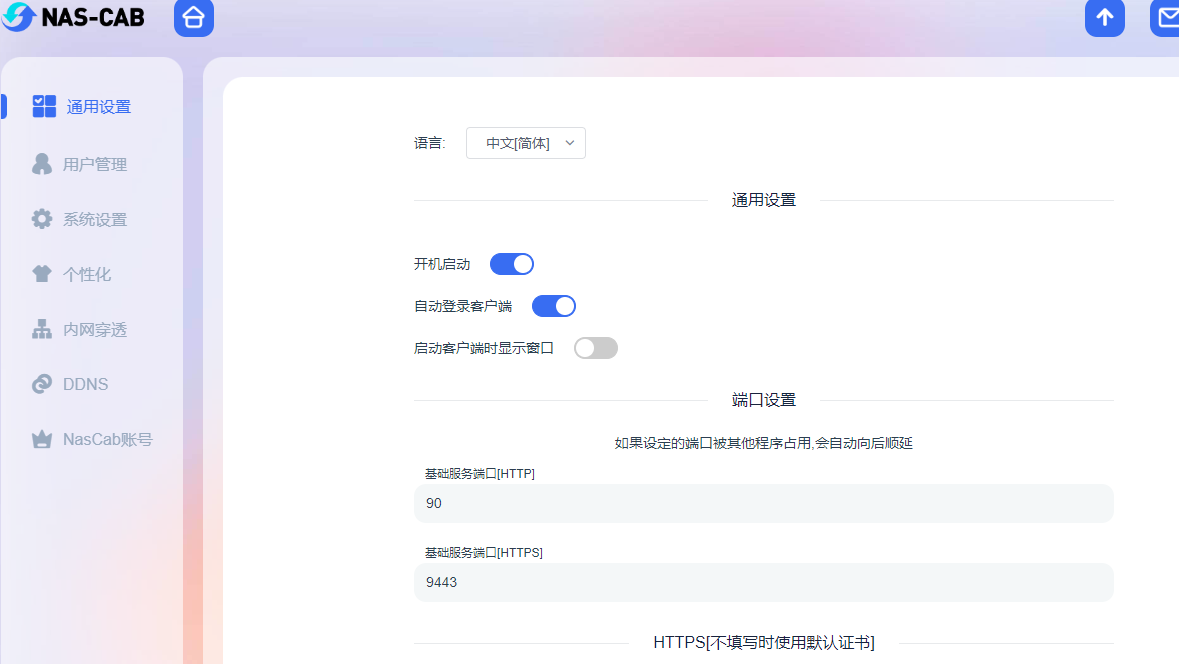Click the 语言: label
The height and width of the screenshot is (664, 1179).
tap(429, 143)
